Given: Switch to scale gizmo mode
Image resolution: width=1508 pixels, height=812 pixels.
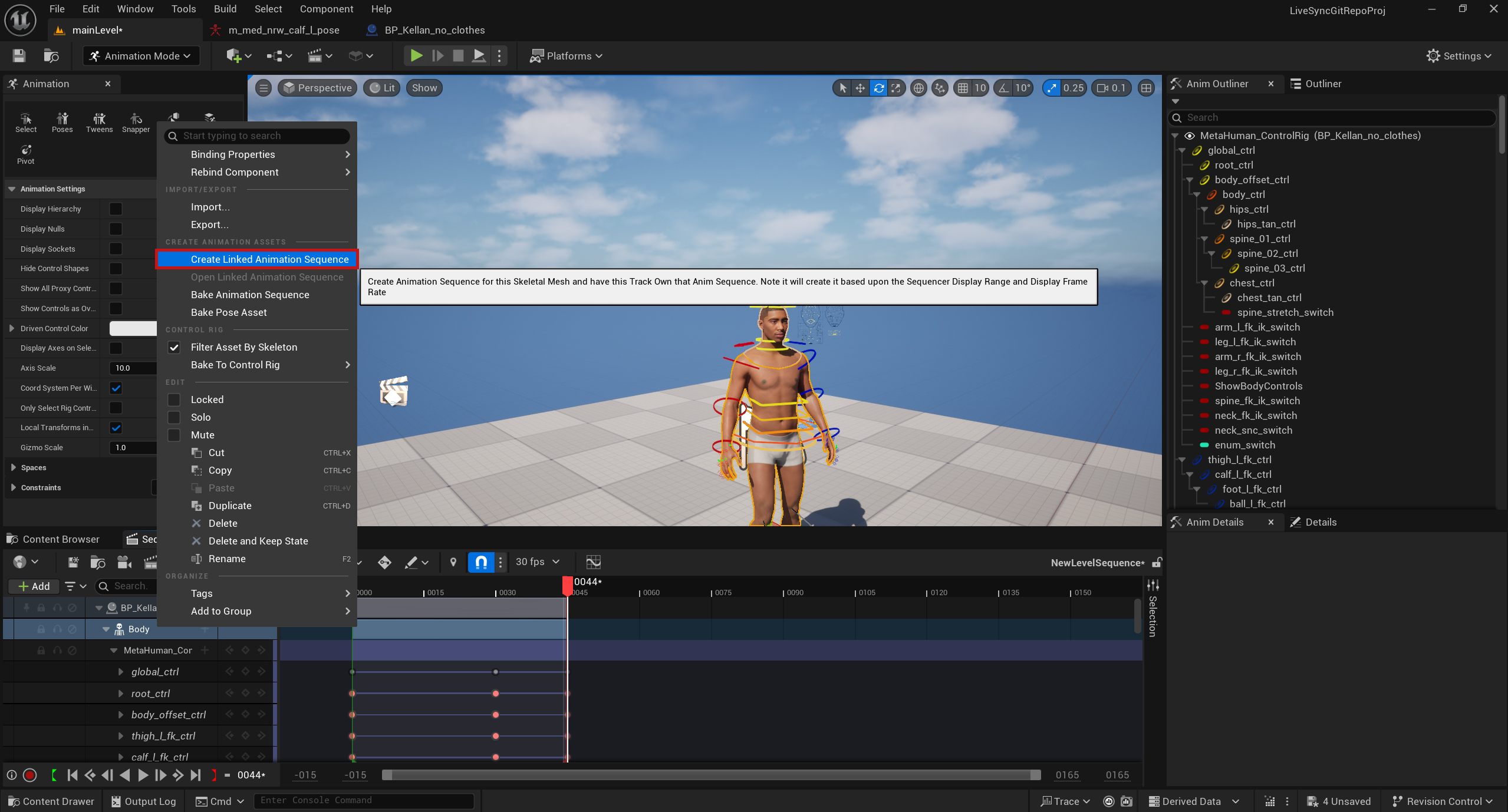Looking at the screenshot, I should (896, 88).
